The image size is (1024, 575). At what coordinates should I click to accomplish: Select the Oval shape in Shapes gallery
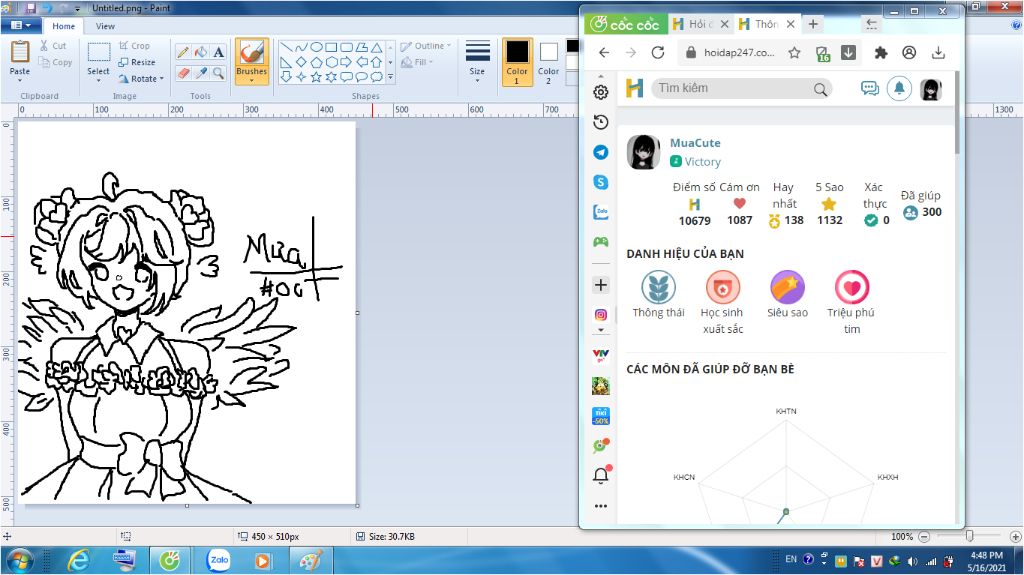tap(316, 47)
